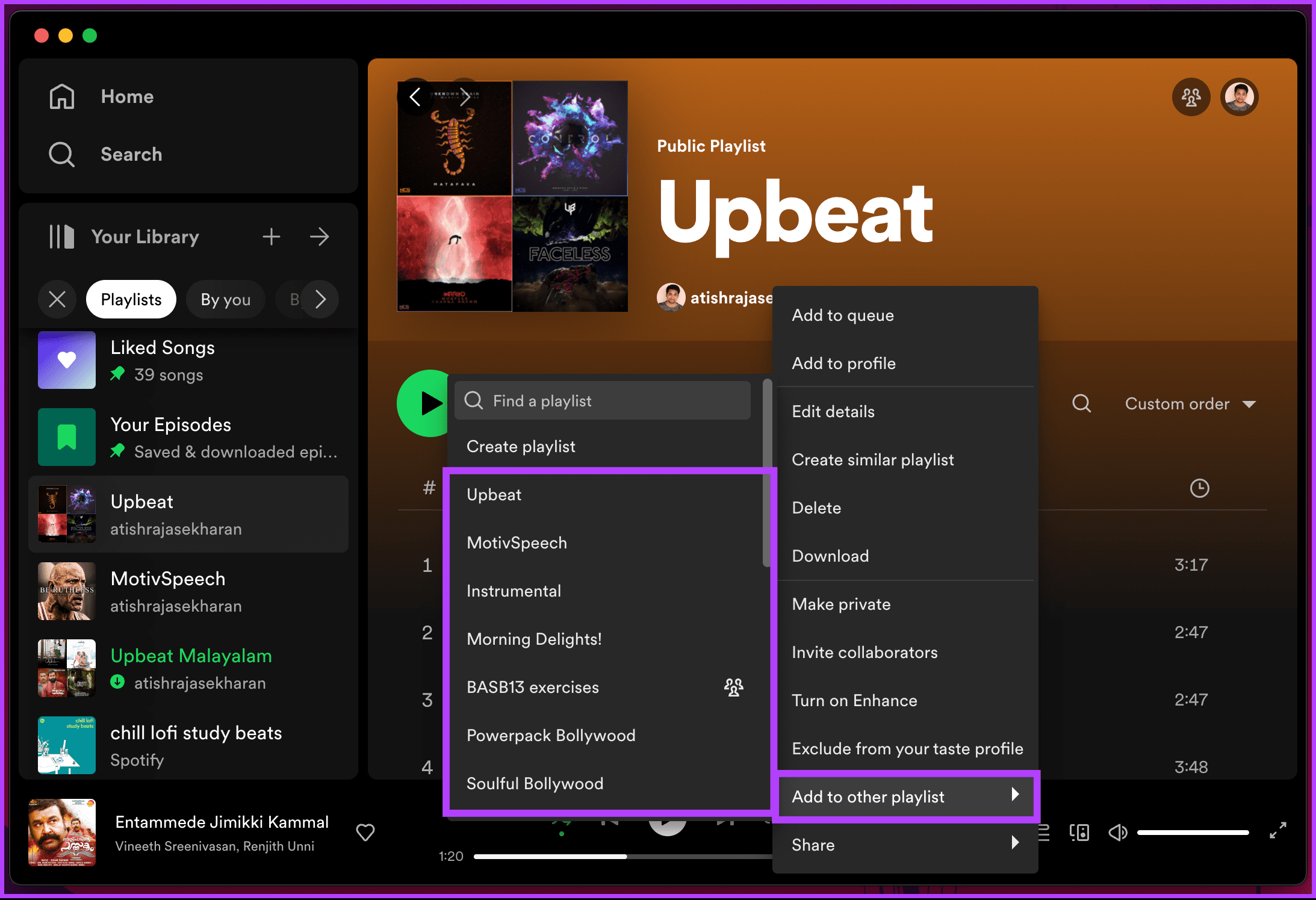This screenshot has height=900, width=1316.
Task: Enter full screen with expand icon
Action: pyautogui.click(x=1278, y=831)
